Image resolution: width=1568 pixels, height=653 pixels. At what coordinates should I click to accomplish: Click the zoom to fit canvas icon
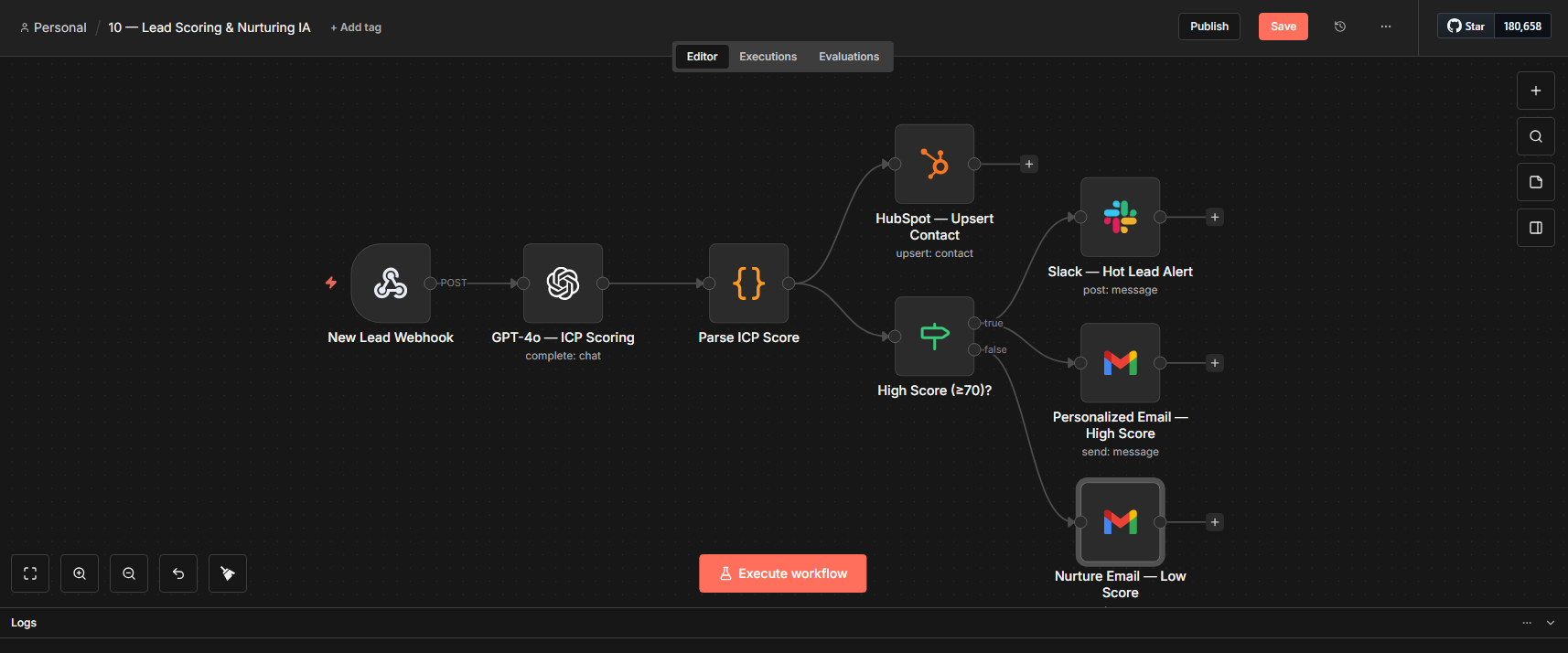[30, 573]
